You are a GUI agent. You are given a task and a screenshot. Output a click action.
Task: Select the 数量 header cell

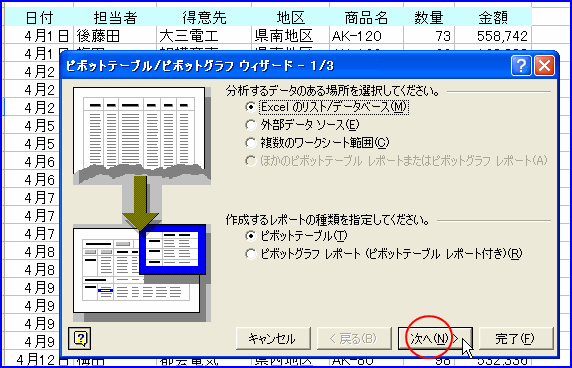click(x=429, y=17)
